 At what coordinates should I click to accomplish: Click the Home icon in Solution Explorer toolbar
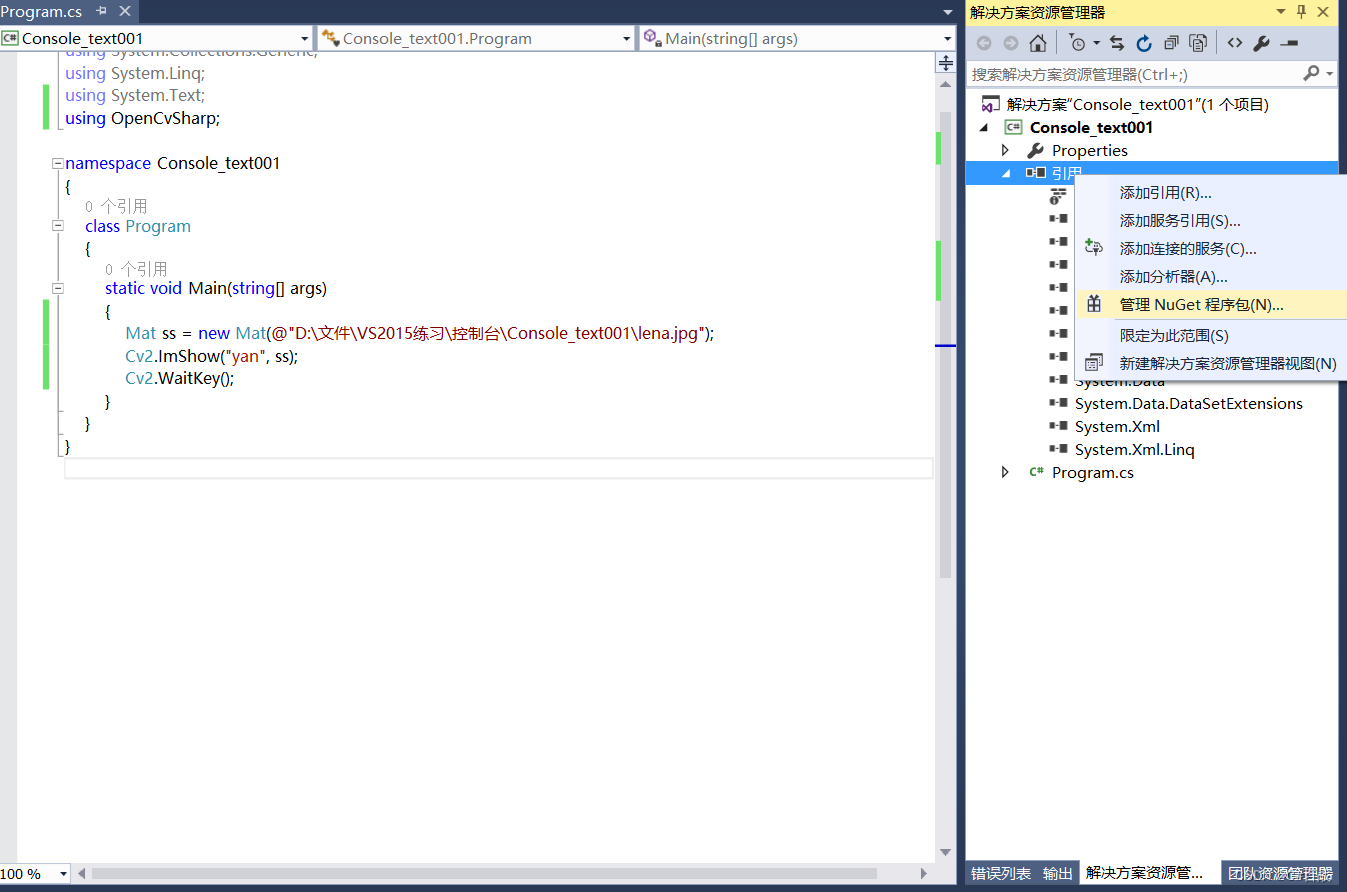pos(1038,43)
